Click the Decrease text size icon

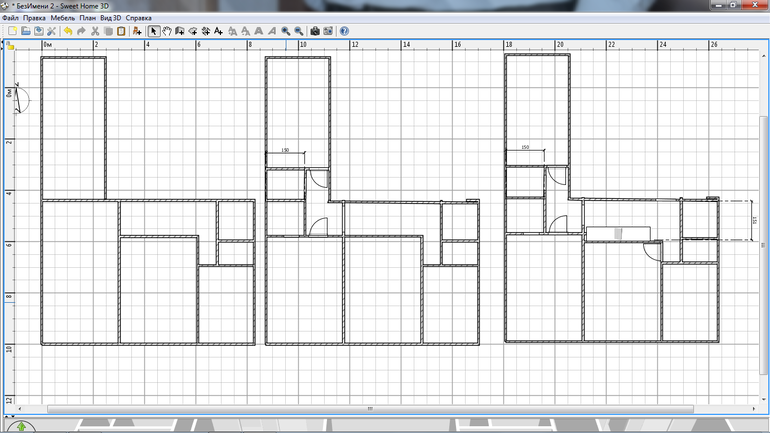tap(245, 31)
